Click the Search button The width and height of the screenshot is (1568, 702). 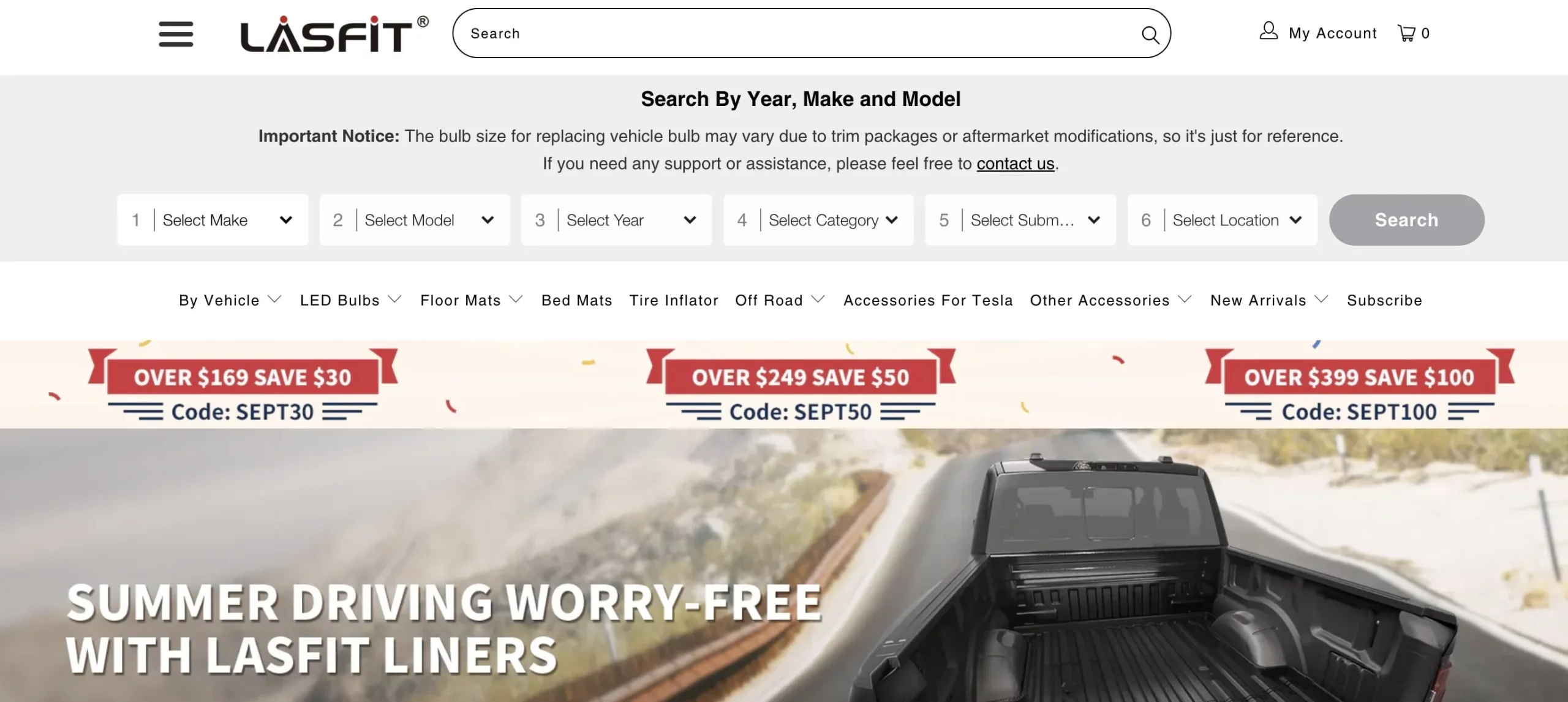1407,219
